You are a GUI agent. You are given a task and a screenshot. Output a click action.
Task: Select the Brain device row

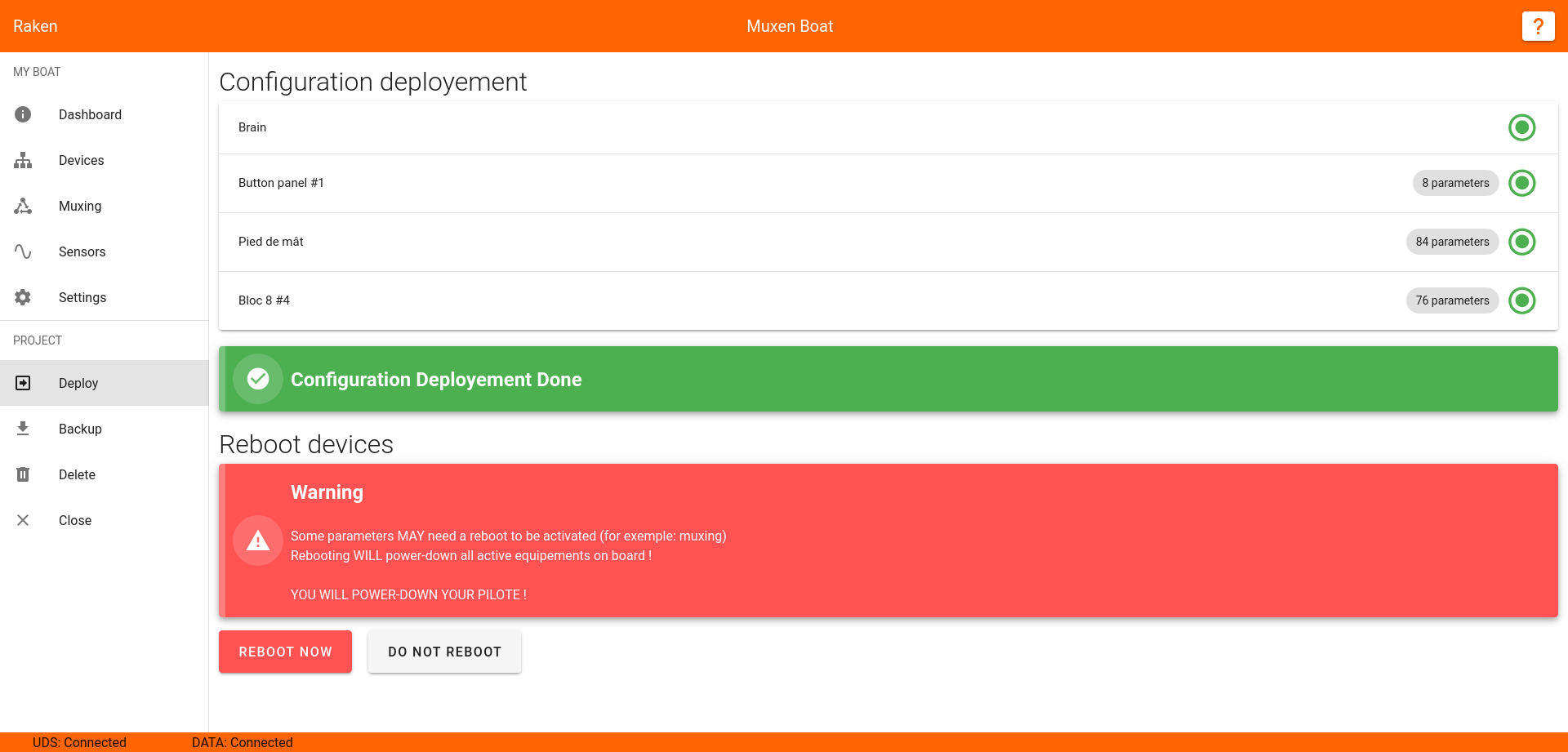pyautogui.click(x=889, y=127)
